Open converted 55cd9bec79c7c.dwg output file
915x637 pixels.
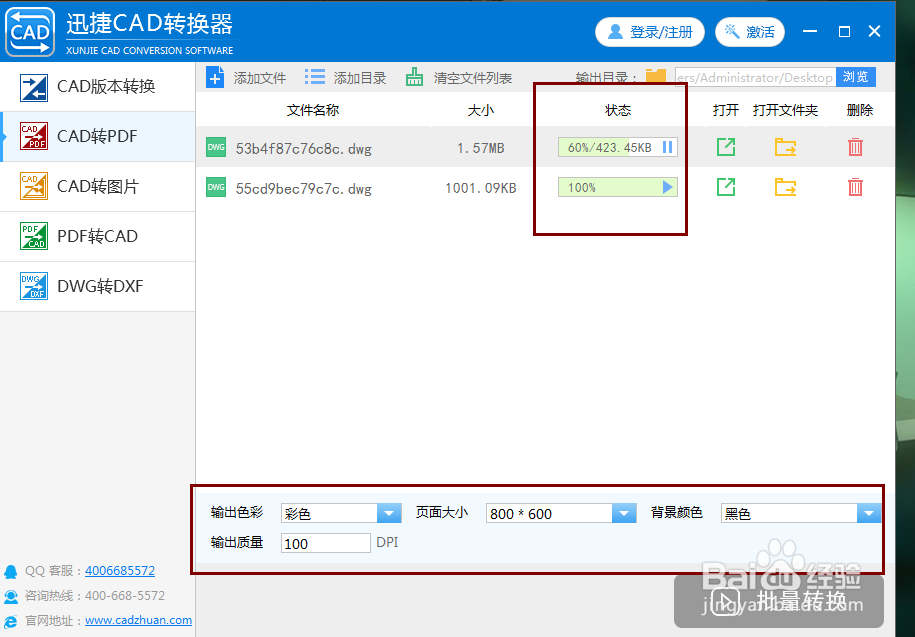[725, 187]
